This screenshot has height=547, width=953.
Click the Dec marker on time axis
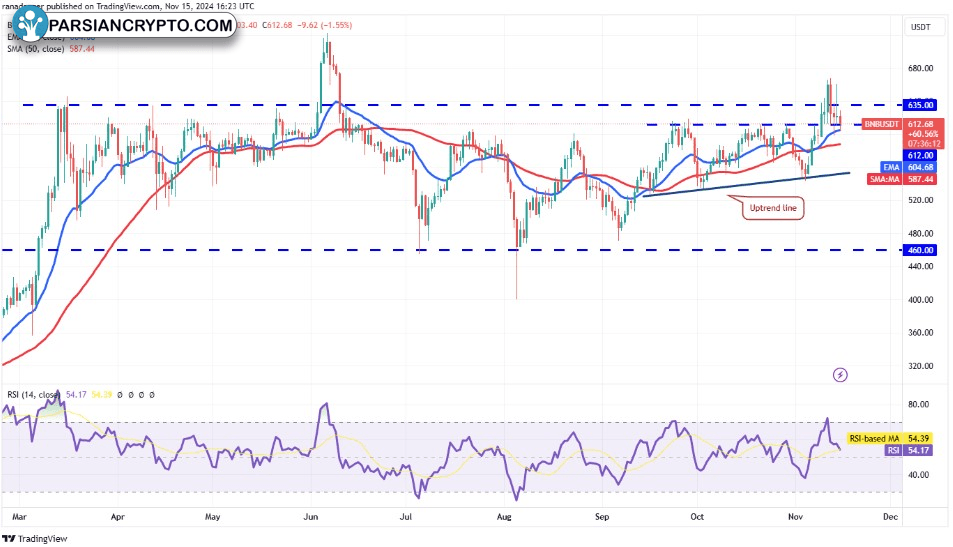[890, 517]
